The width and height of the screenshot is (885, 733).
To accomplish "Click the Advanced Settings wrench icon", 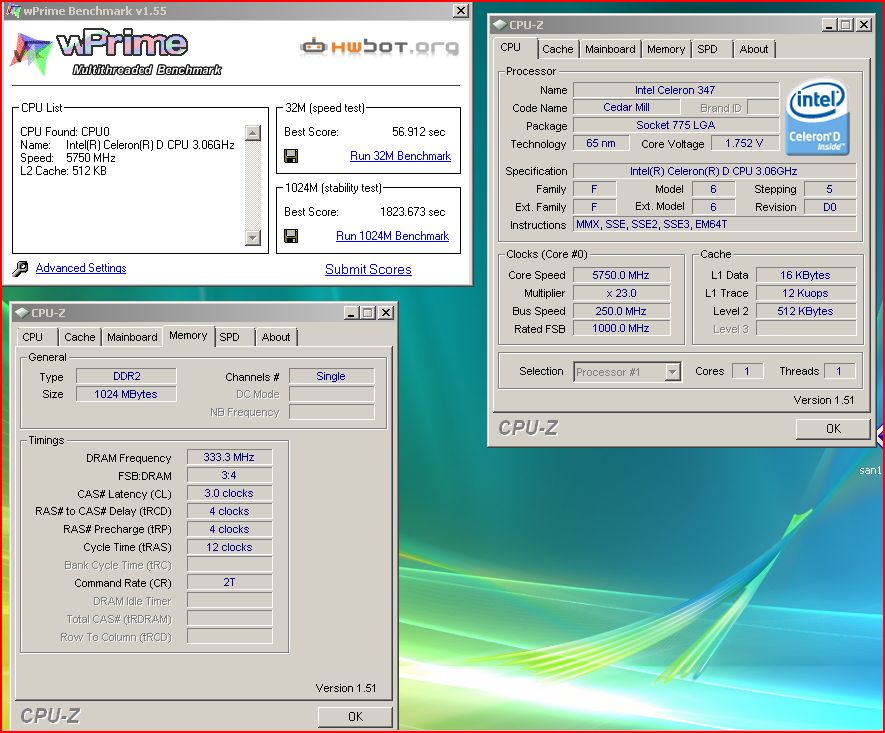I will coord(20,269).
